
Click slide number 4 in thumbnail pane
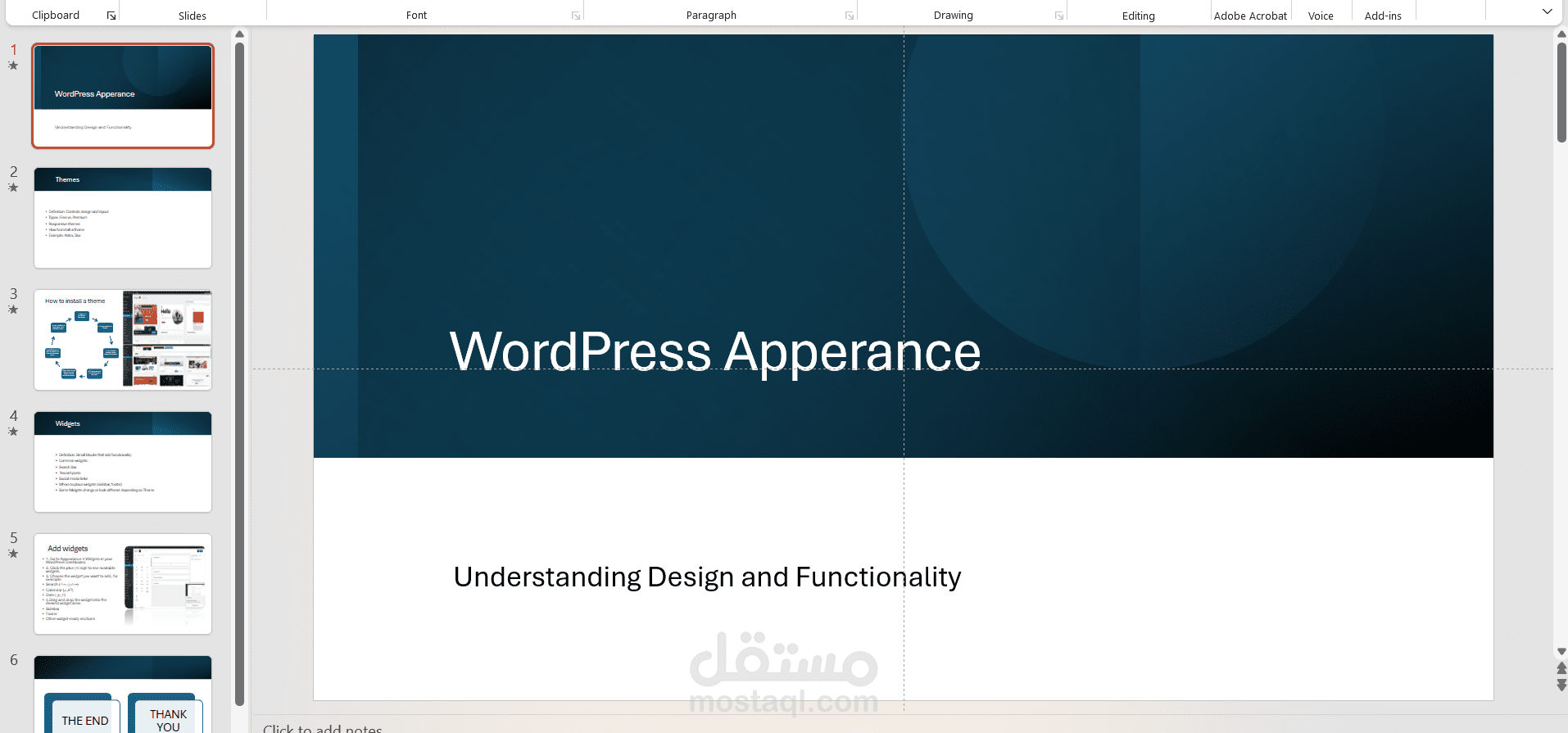(x=14, y=416)
